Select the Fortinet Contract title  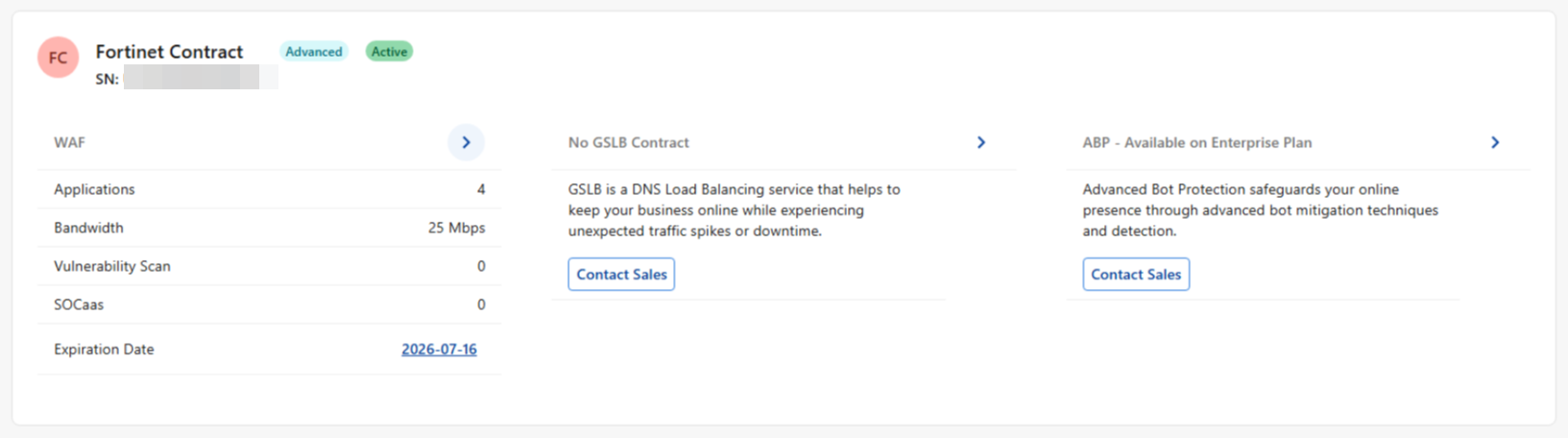coord(169,52)
